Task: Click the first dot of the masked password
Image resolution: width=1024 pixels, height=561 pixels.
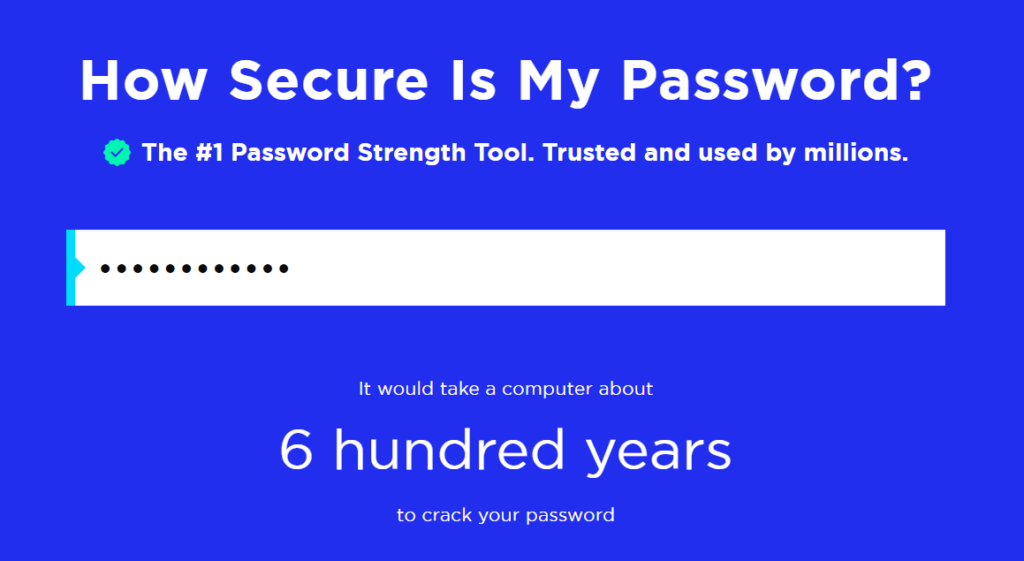Action: (106, 268)
